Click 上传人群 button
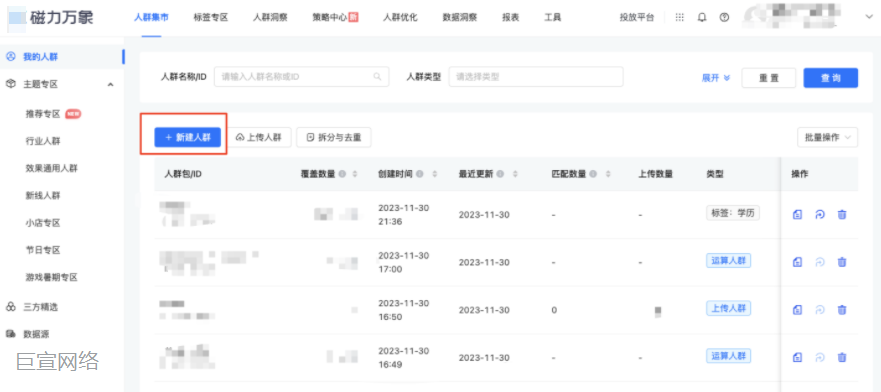 pos(258,137)
